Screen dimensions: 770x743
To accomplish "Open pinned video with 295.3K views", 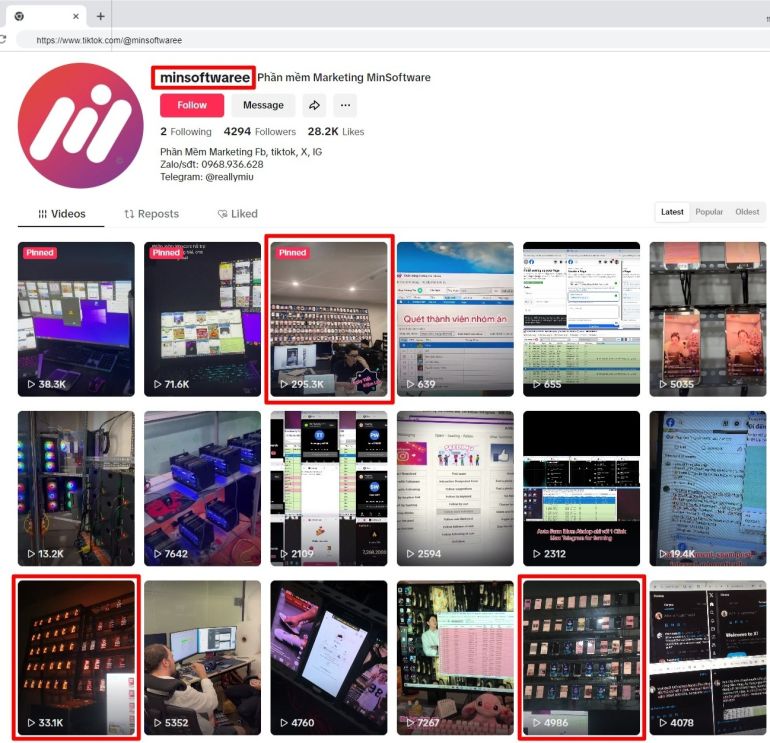I will pos(329,319).
